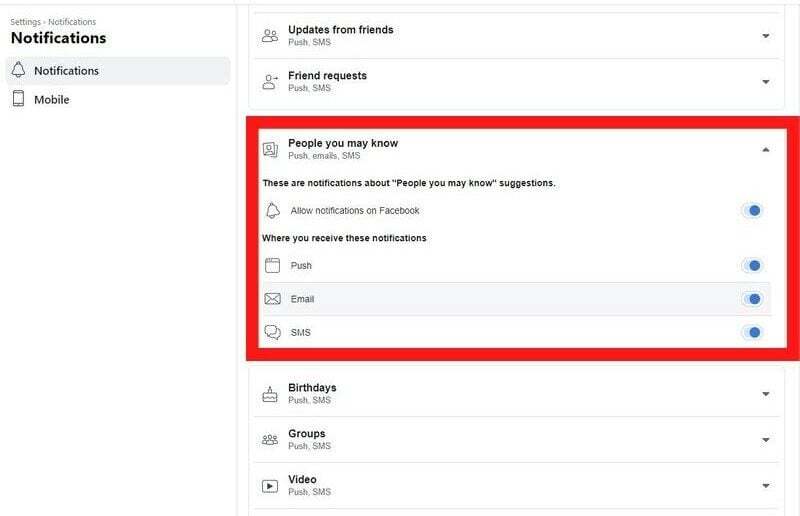Click the Email envelope icon
The width and height of the screenshot is (800, 516).
pyautogui.click(x=272, y=299)
